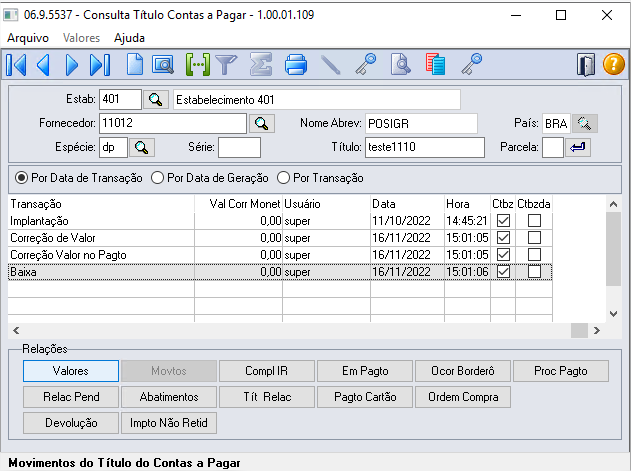Toggle Ctbzda checkbox on Correção Valor no Pagto row

(534, 254)
